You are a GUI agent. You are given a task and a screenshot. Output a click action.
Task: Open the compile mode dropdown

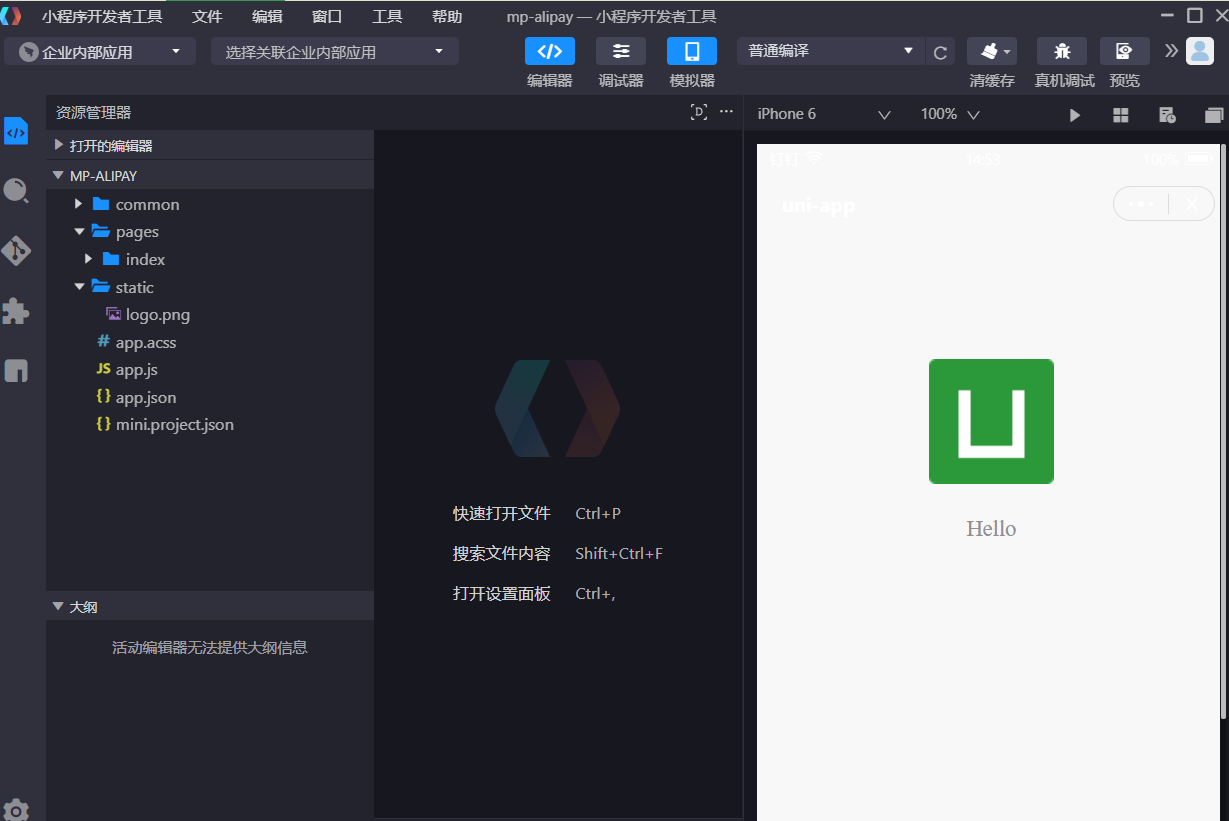[830, 51]
